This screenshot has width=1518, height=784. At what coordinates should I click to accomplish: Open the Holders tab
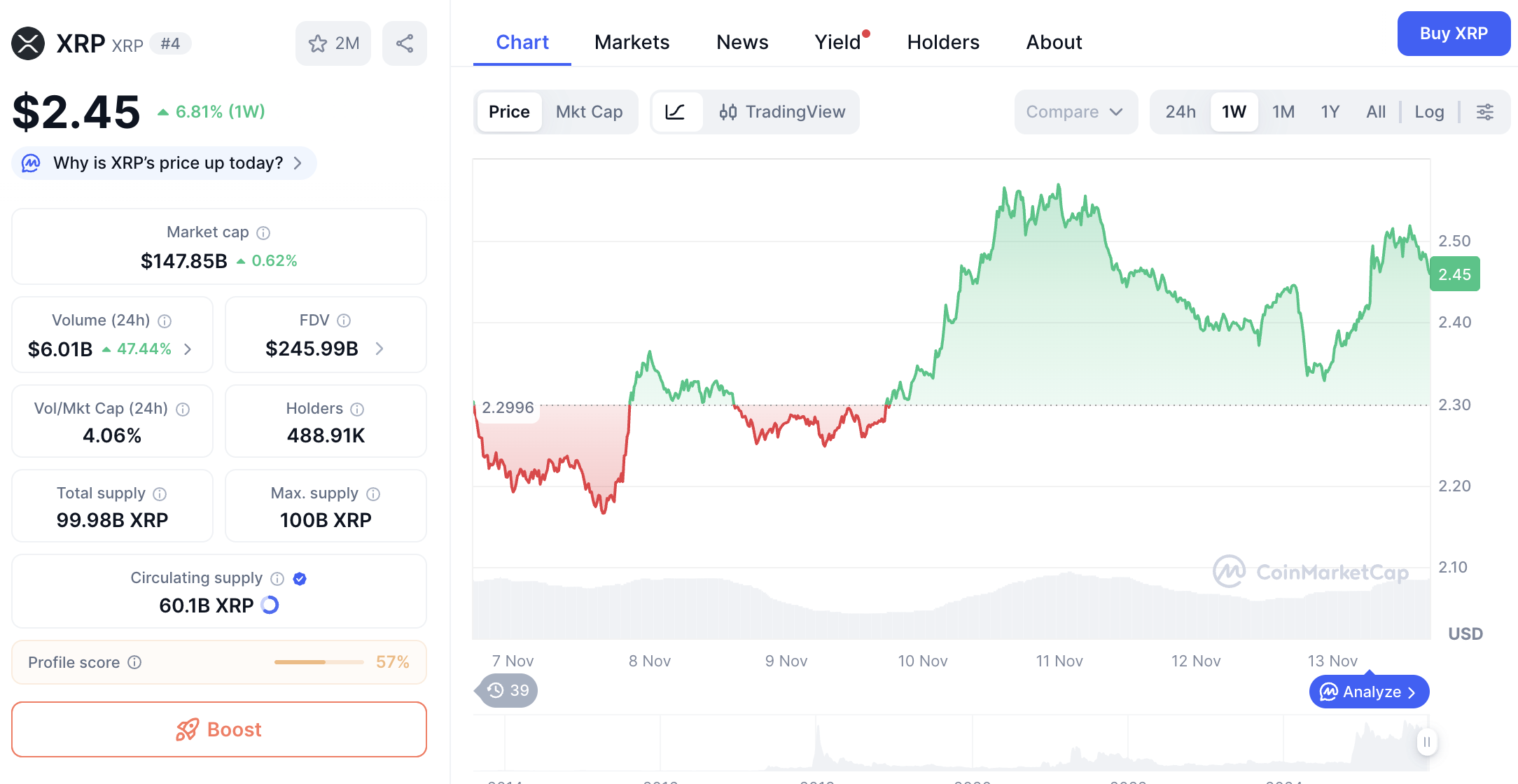point(943,42)
